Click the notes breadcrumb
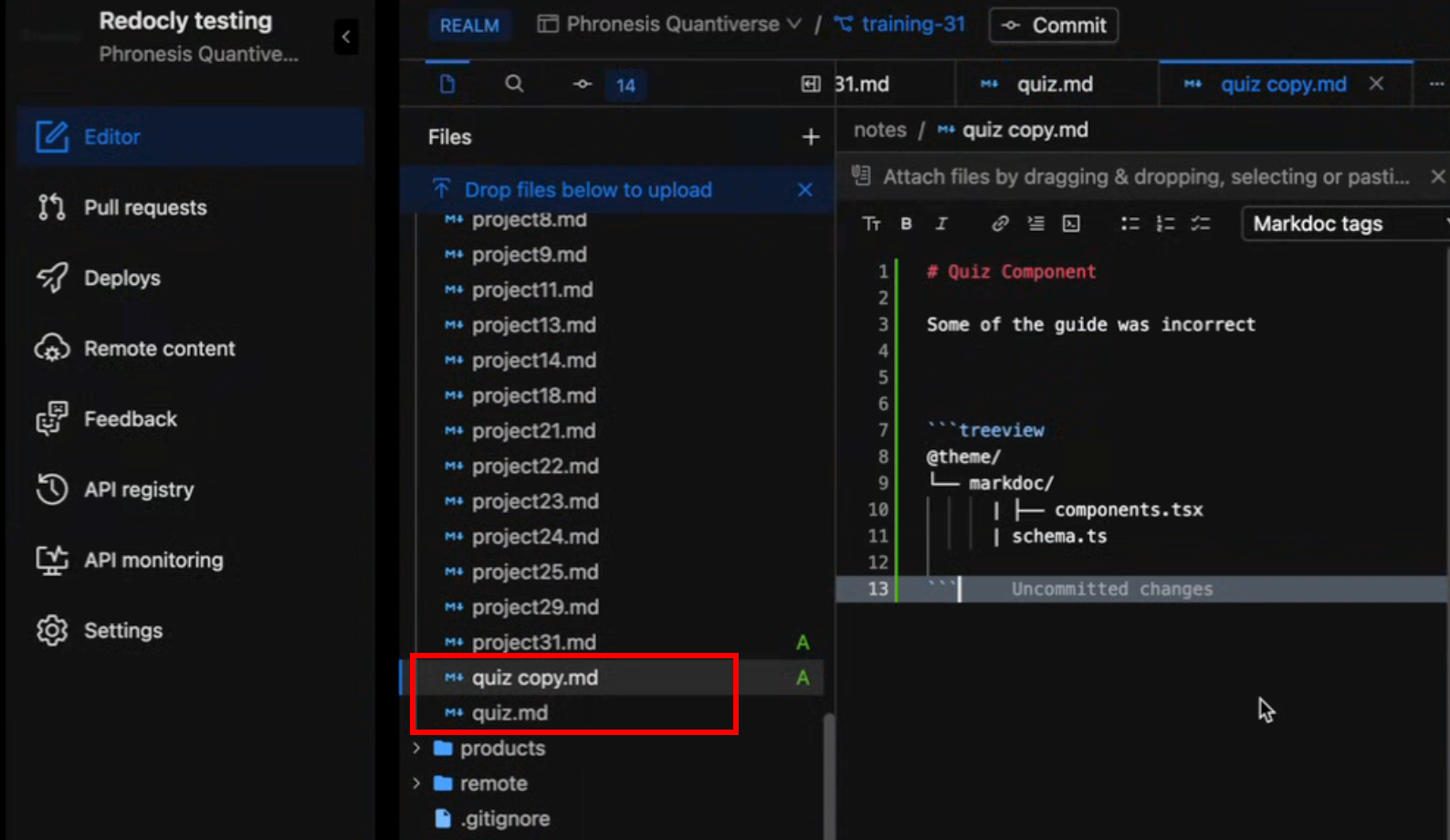 tap(879, 130)
